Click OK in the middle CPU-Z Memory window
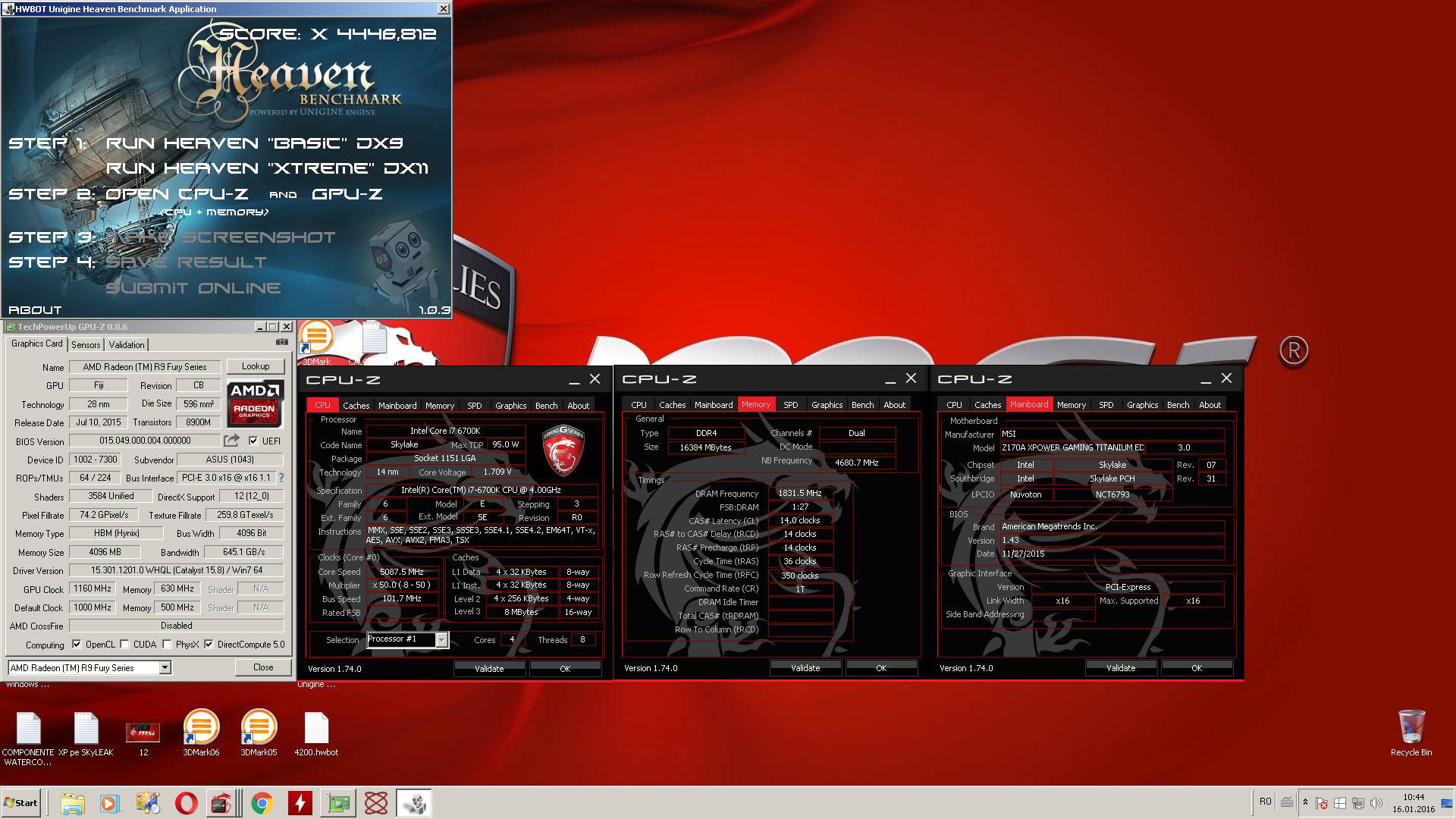Viewport: 1456px width, 819px height. point(881,668)
